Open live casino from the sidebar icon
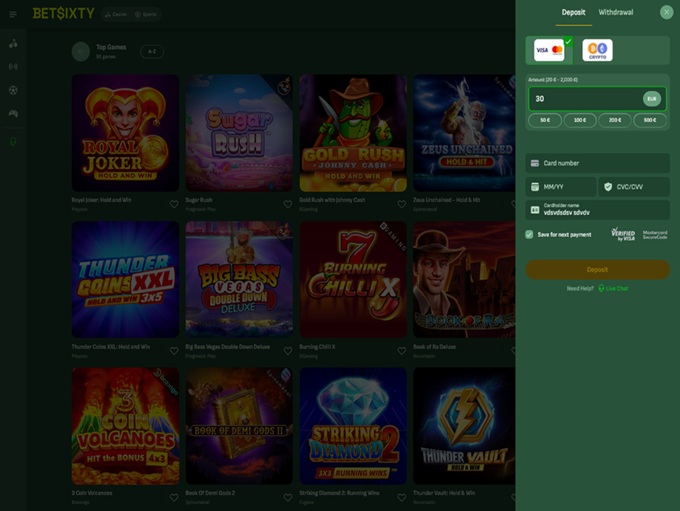This screenshot has width=680, height=511. click(13, 66)
